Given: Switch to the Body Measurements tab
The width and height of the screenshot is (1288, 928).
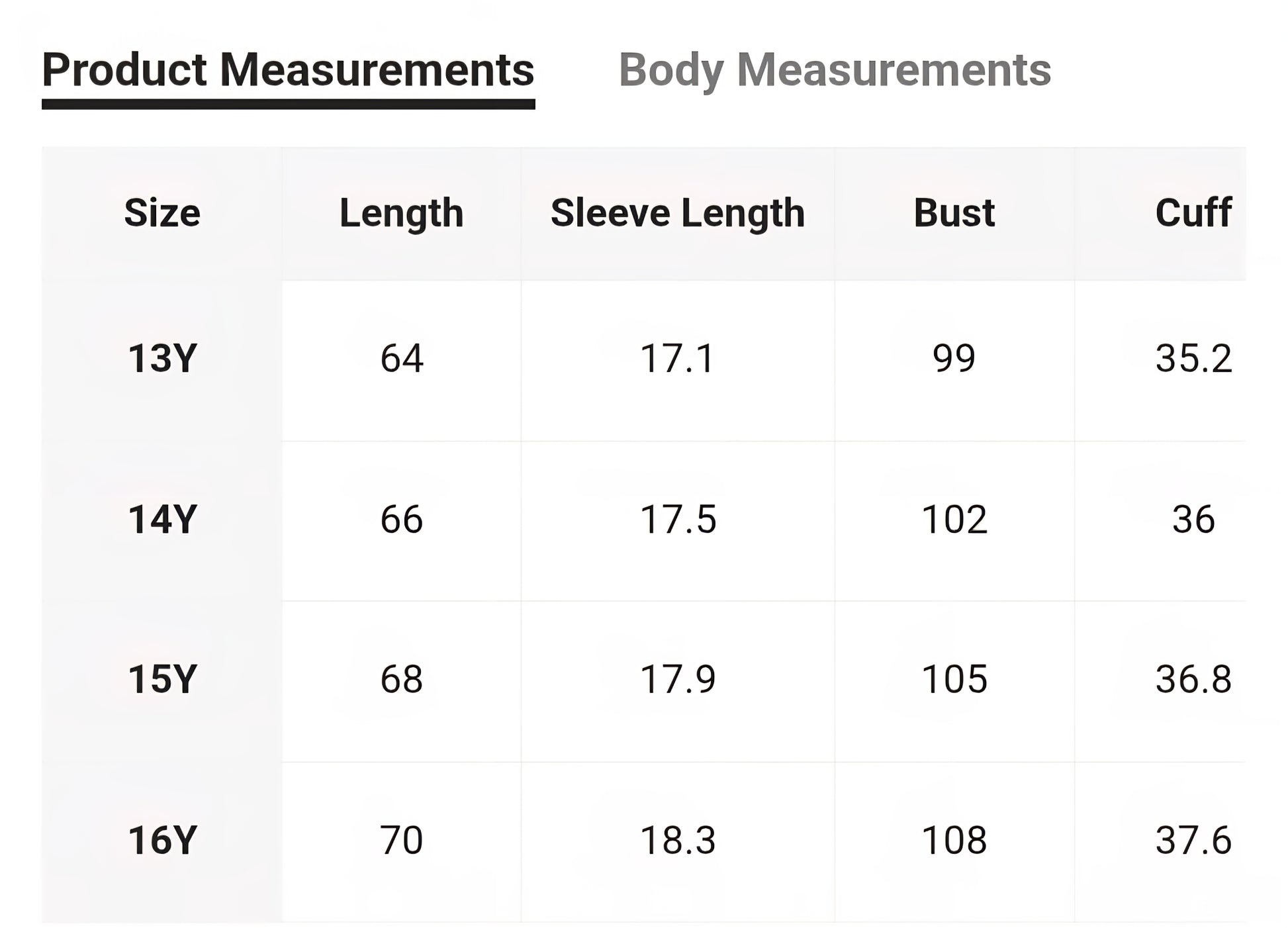Looking at the screenshot, I should (834, 70).
